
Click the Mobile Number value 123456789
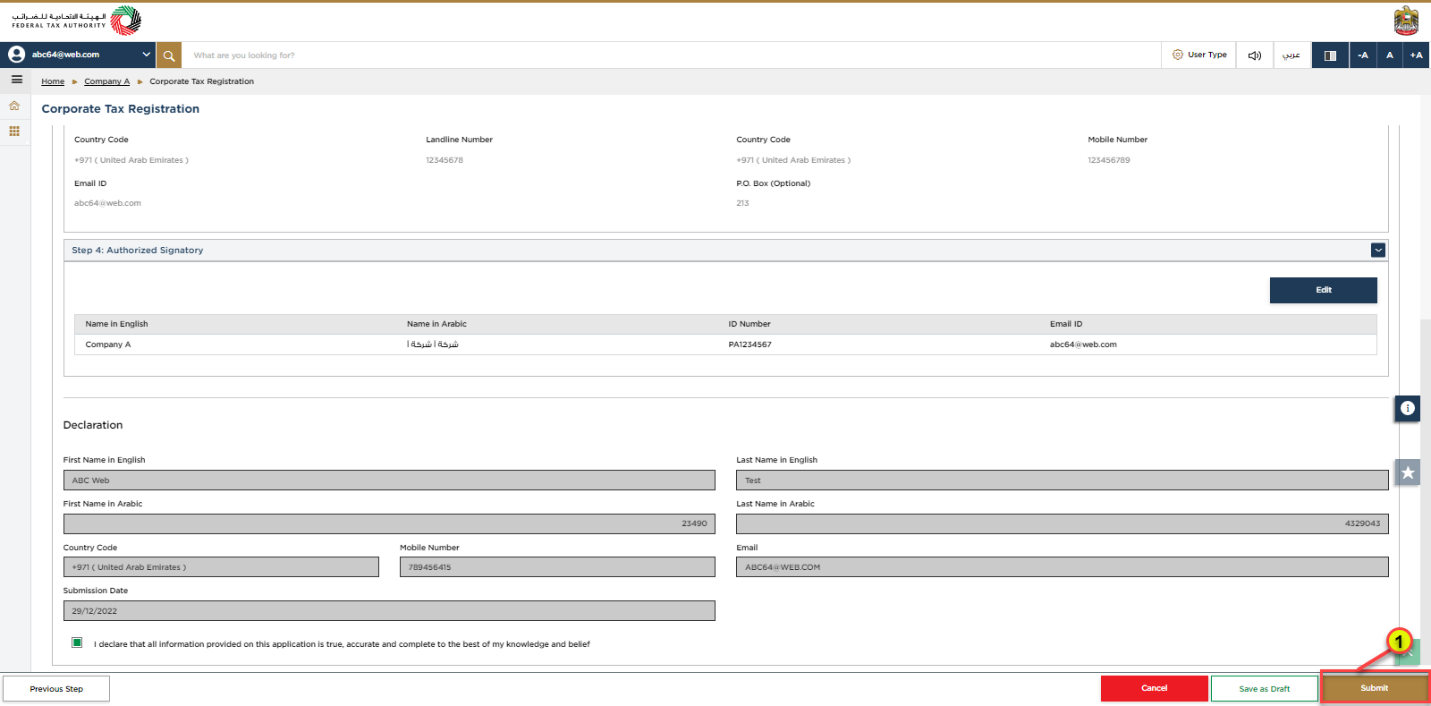coord(1109,160)
